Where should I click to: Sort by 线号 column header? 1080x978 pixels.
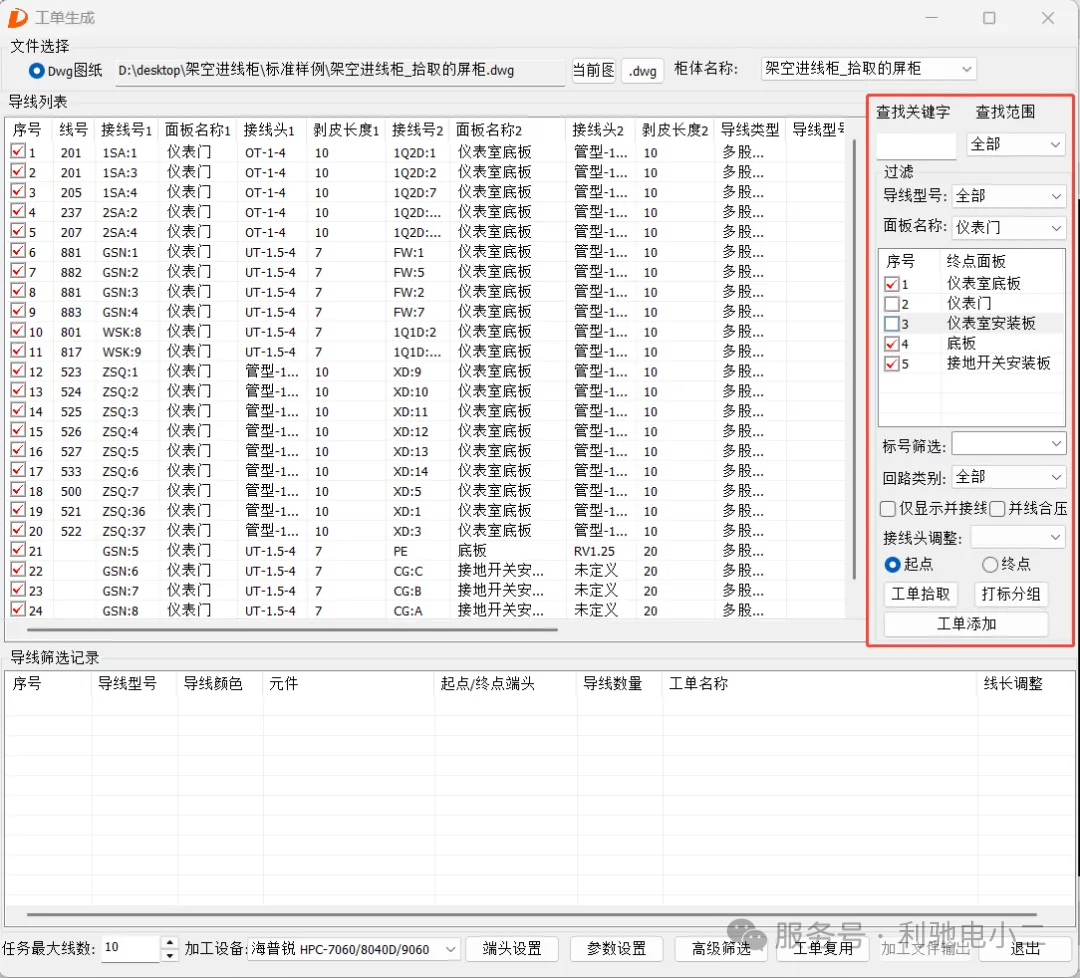tap(73, 129)
